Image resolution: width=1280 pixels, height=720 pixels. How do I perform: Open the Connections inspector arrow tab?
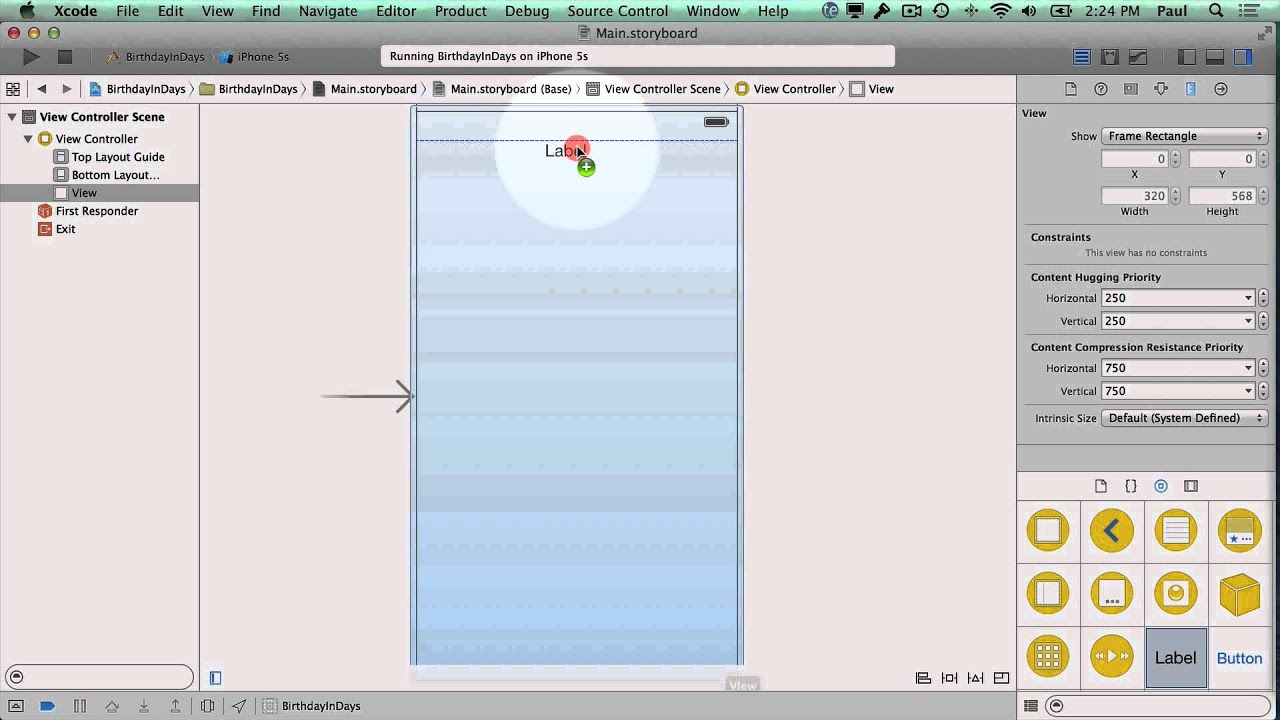tap(1221, 89)
